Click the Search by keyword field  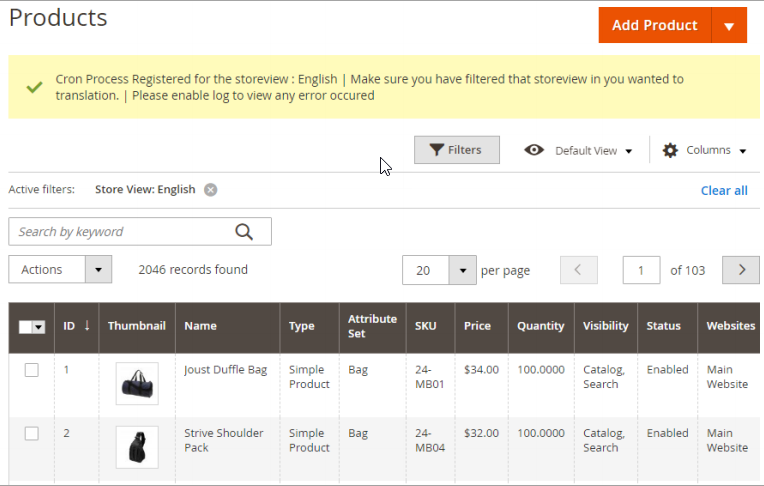point(120,232)
